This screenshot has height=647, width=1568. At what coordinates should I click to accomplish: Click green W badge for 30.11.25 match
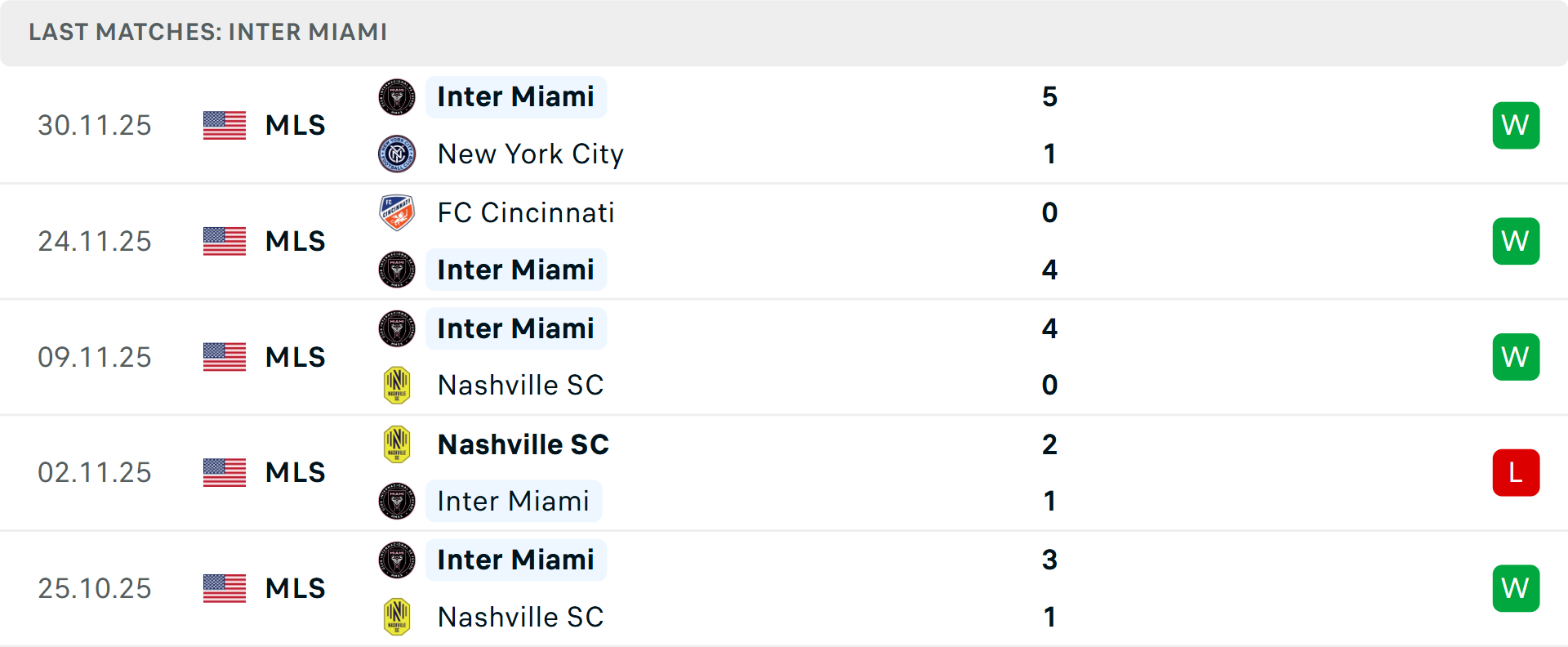1516,126
